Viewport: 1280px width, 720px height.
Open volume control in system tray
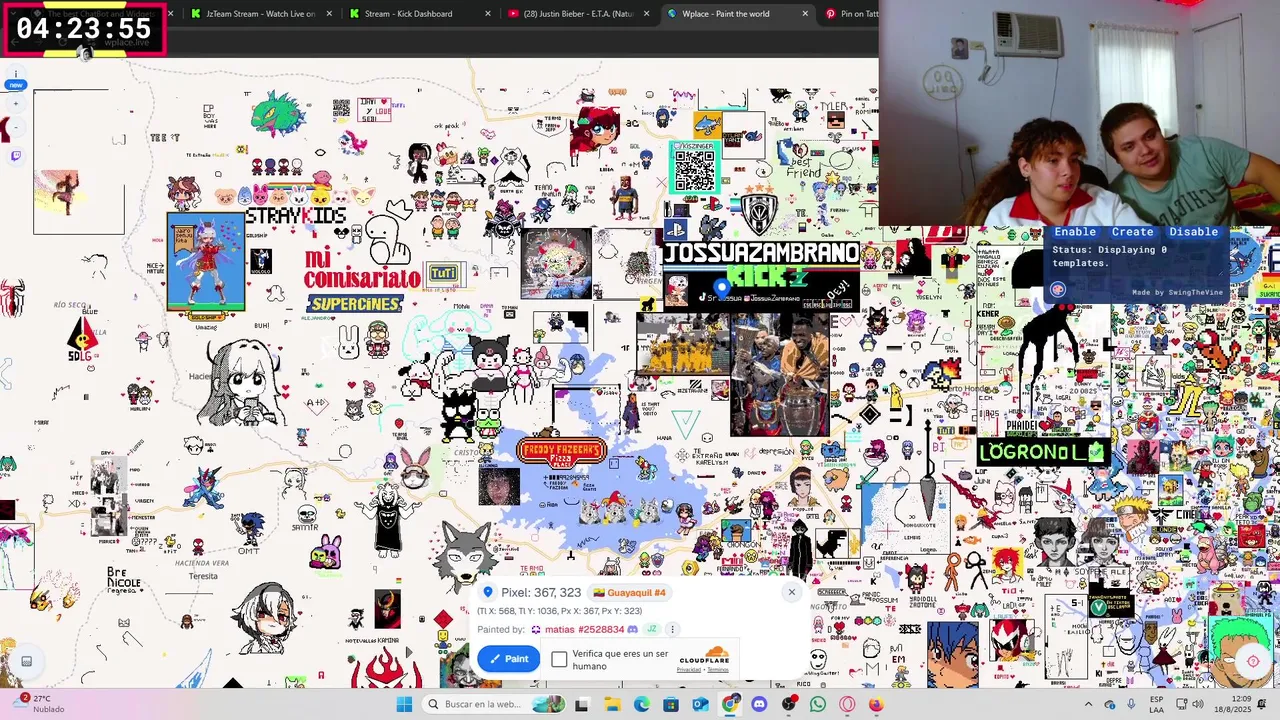coord(1200,704)
